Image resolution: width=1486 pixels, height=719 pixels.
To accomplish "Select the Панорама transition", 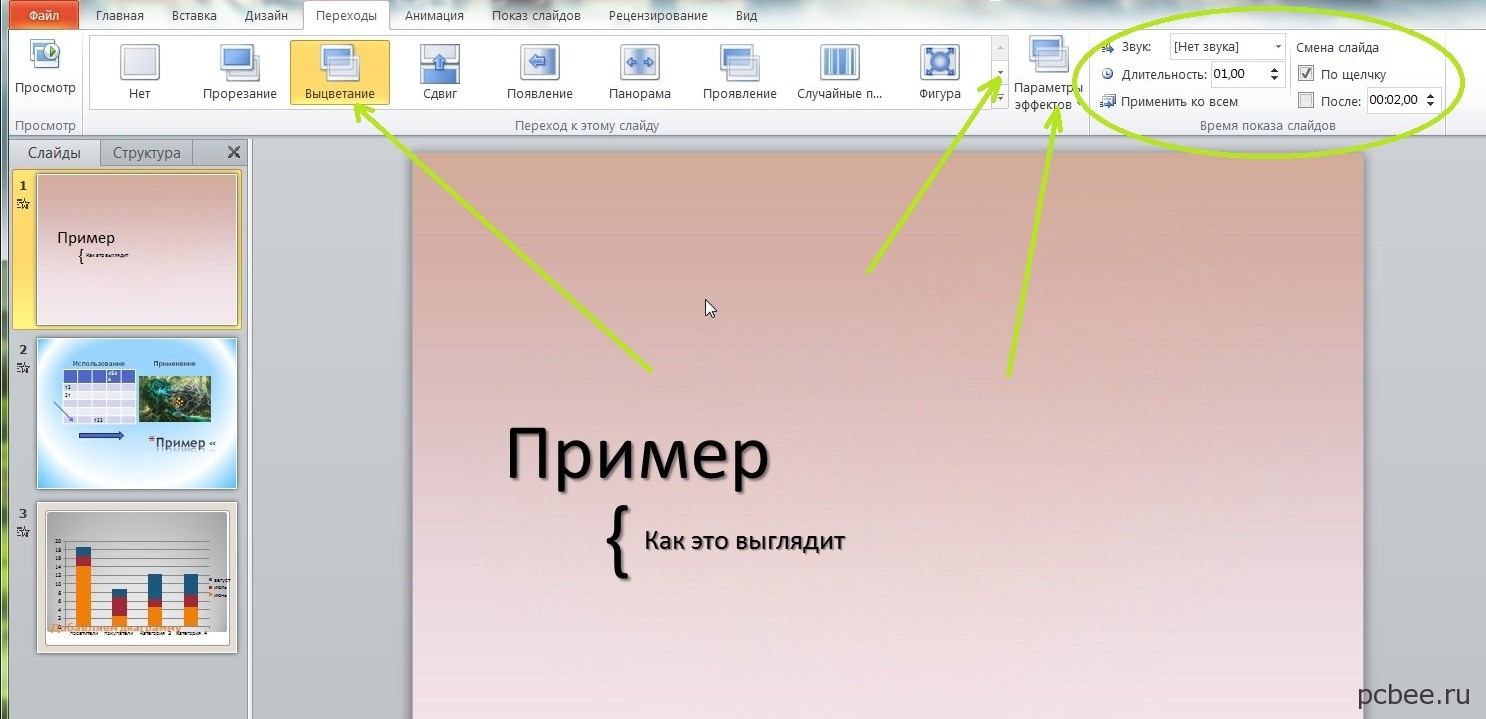I will tap(640, 71).
